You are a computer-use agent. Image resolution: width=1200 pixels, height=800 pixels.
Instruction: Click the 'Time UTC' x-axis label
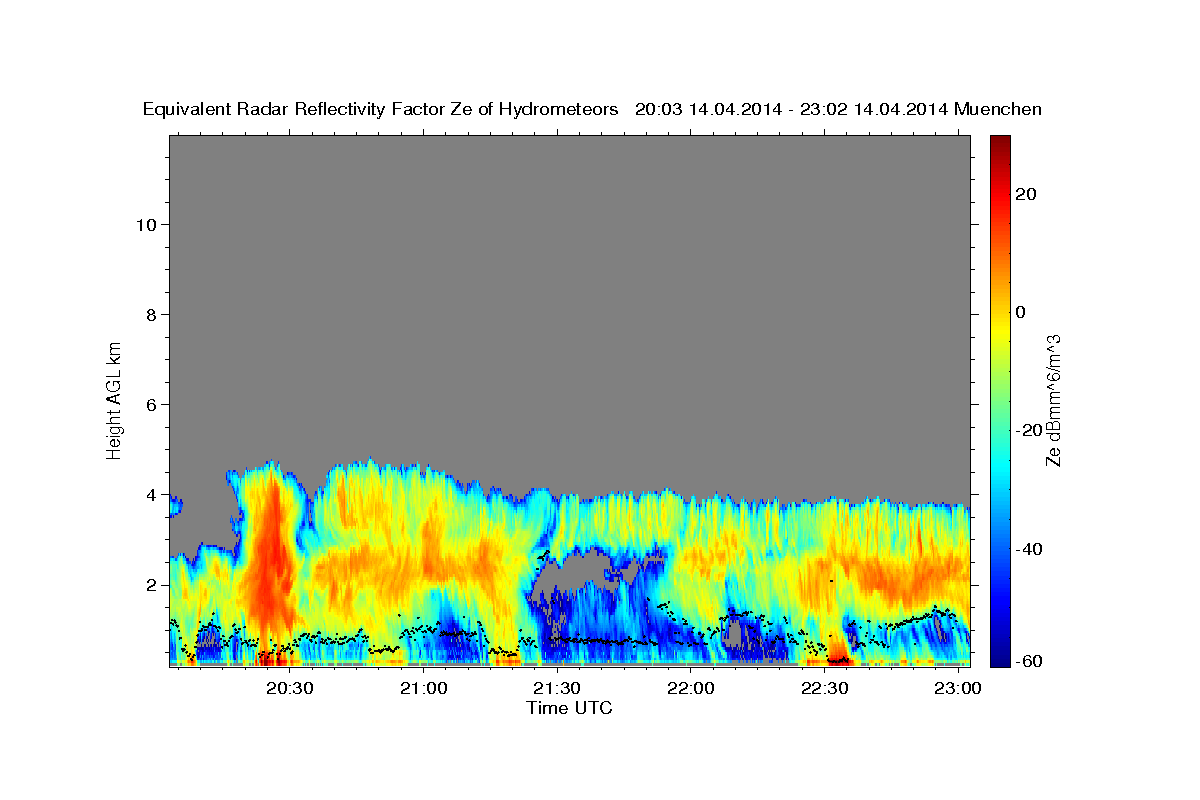[x=569, y=708]
